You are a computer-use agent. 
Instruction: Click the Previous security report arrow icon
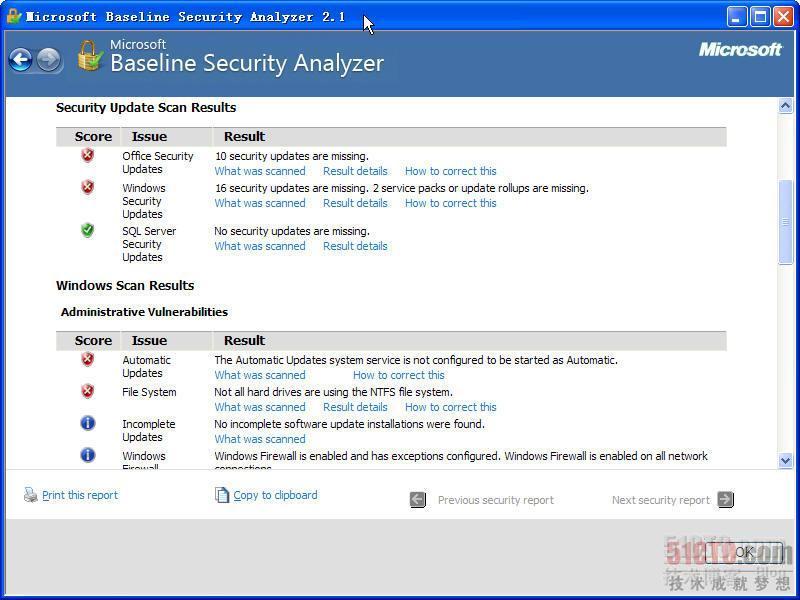pyautogui.click(x=418, y=499)
